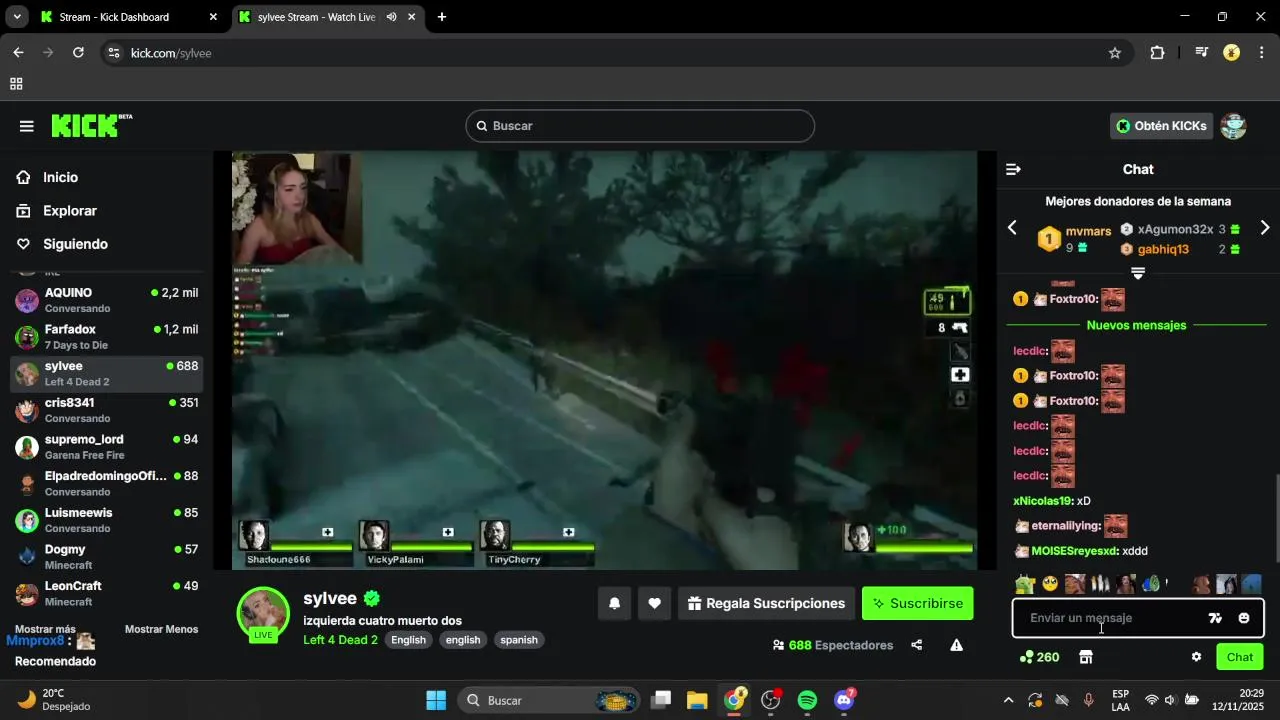Show hidden system tray icons
This screenshot has height=720, width=1280.
(x=1008, y=700)
